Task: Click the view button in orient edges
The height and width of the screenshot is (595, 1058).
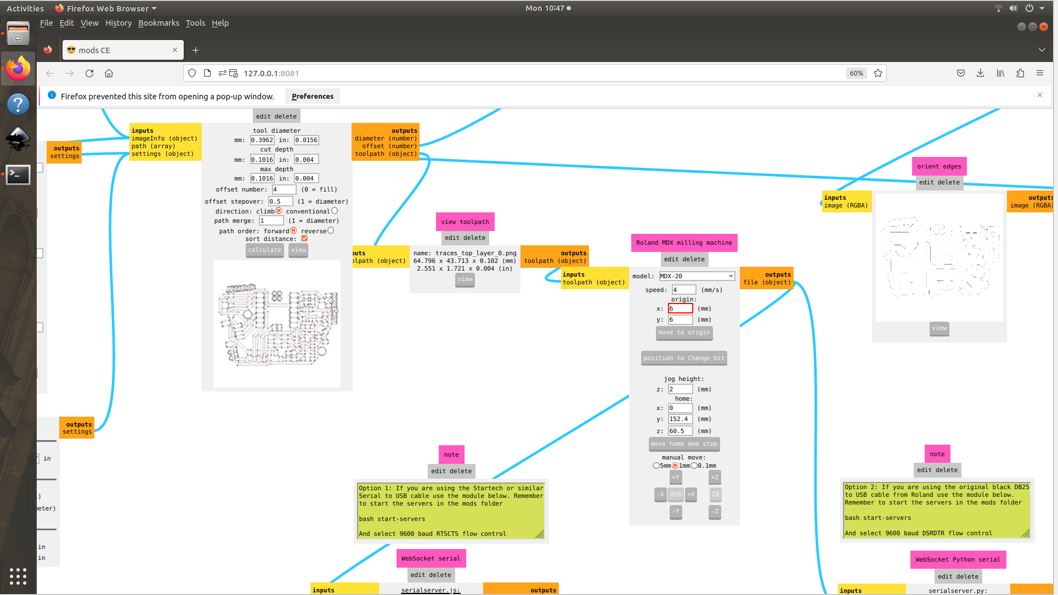Action: click(939, 329)
